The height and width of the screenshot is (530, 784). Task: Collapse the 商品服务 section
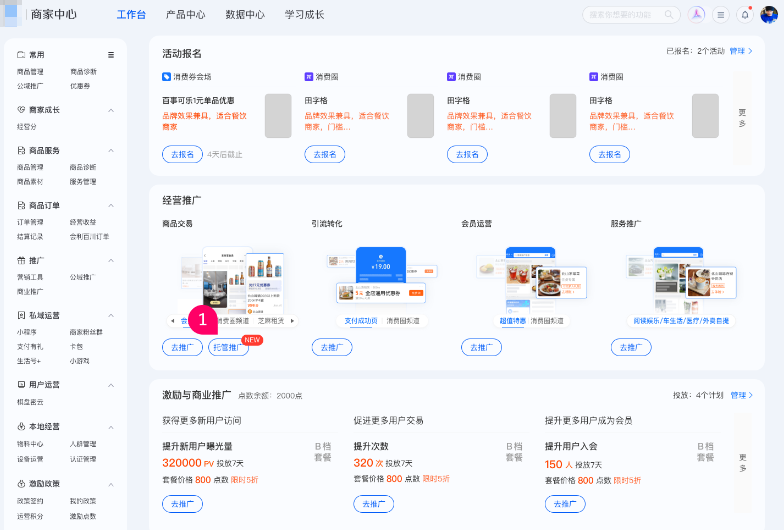111,150
